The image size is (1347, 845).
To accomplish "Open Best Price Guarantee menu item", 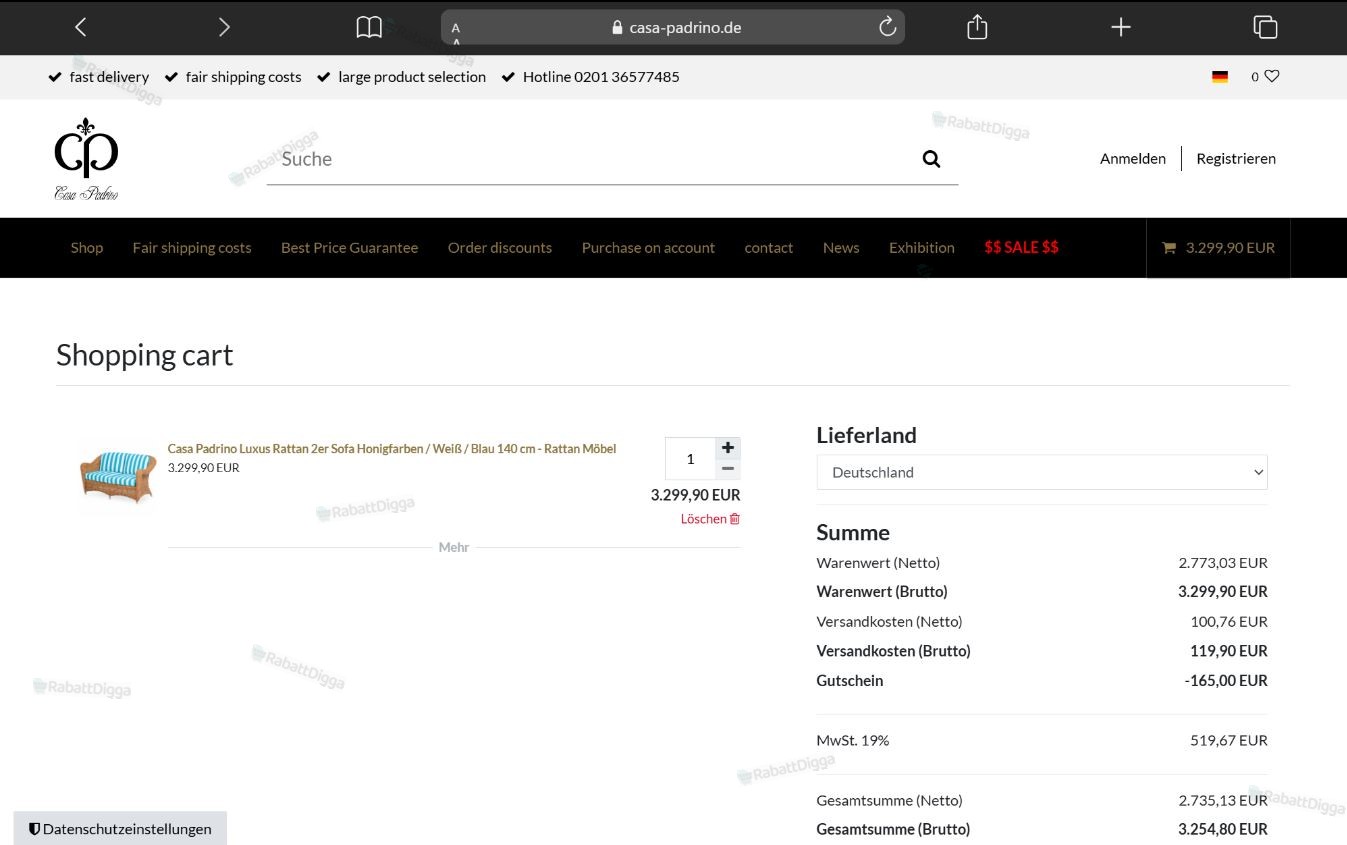I will point(349,248).
